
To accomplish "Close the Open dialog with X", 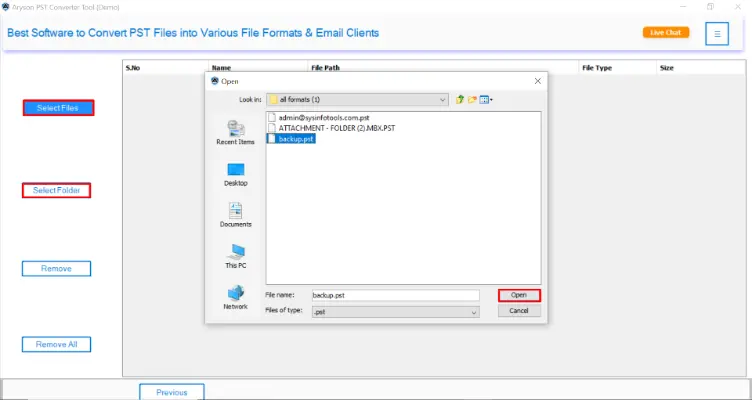I will click(538, 81).
